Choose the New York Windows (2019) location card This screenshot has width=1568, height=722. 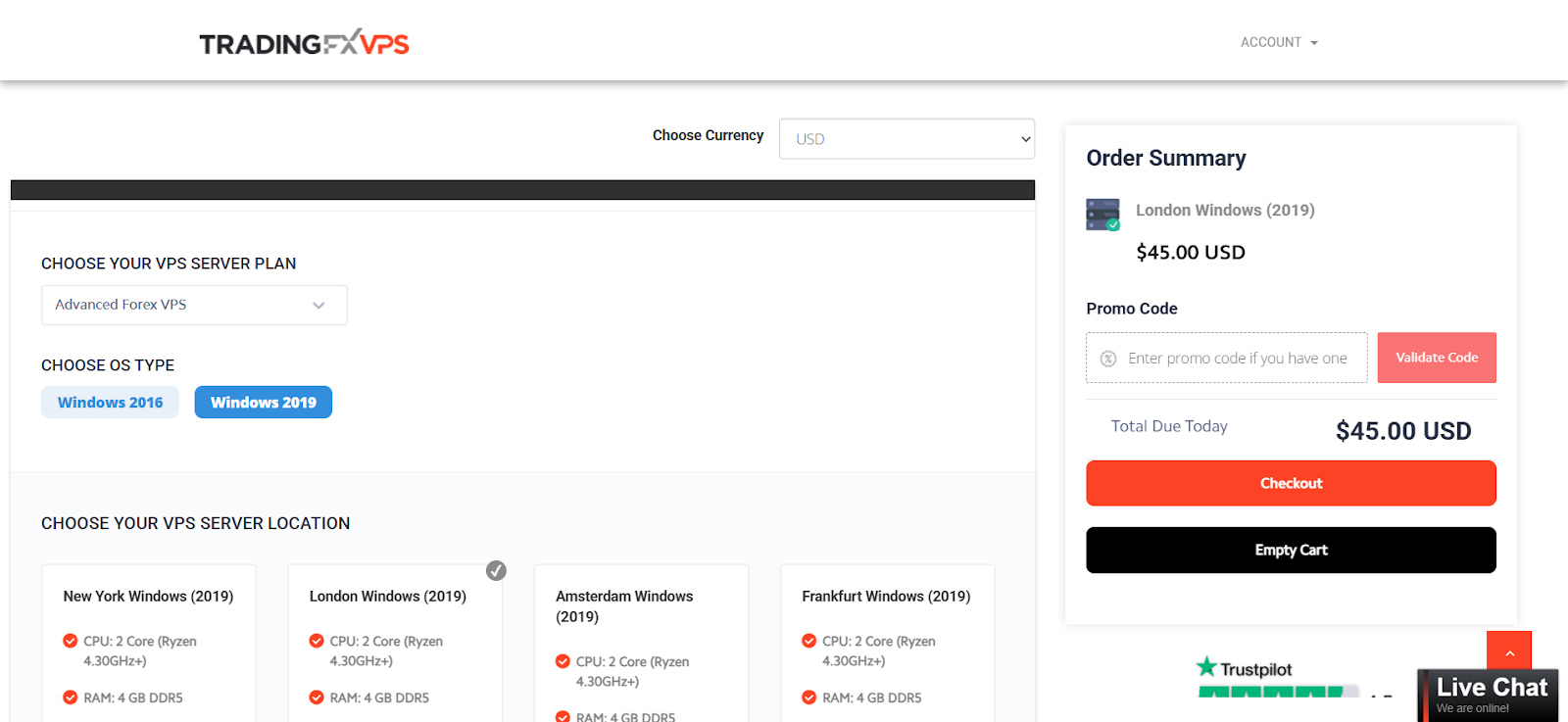point(149,643)
